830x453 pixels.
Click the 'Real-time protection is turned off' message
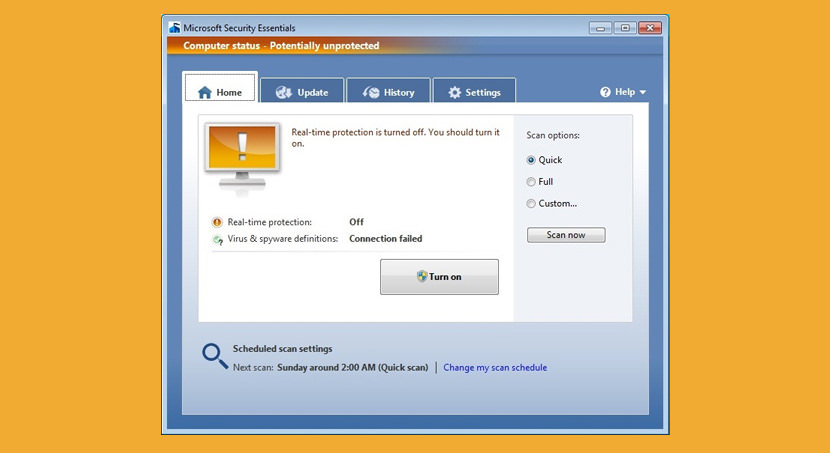coord(395,138)
